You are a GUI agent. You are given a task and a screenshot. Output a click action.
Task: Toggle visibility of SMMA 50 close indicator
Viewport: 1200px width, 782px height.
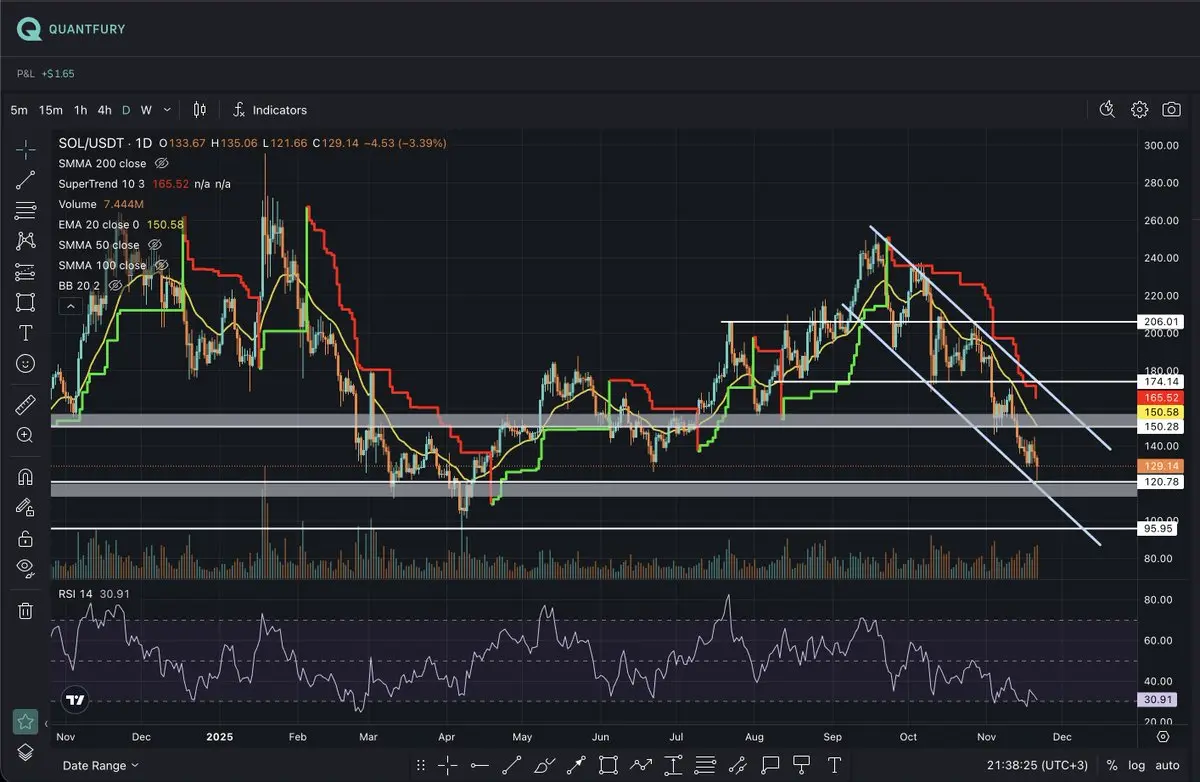(155, 245)
